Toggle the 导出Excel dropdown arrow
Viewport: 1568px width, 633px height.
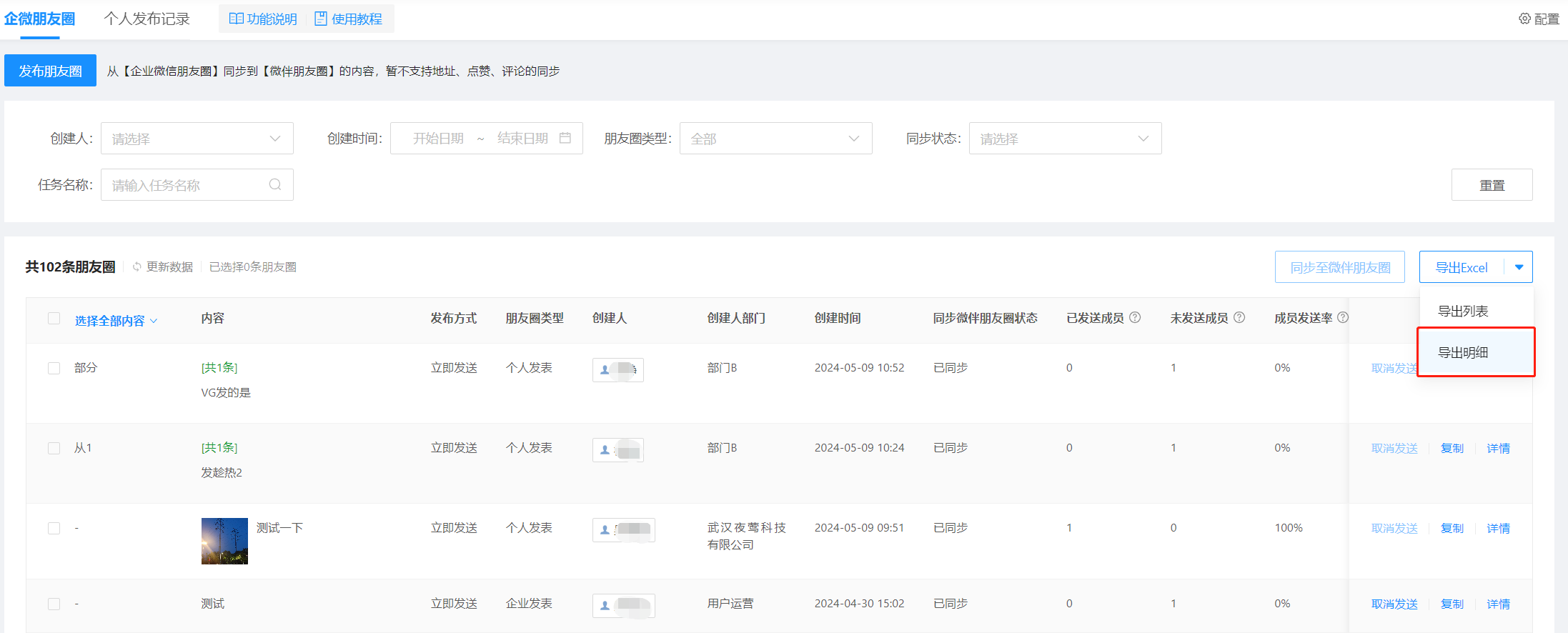(x=1519, y=267)
